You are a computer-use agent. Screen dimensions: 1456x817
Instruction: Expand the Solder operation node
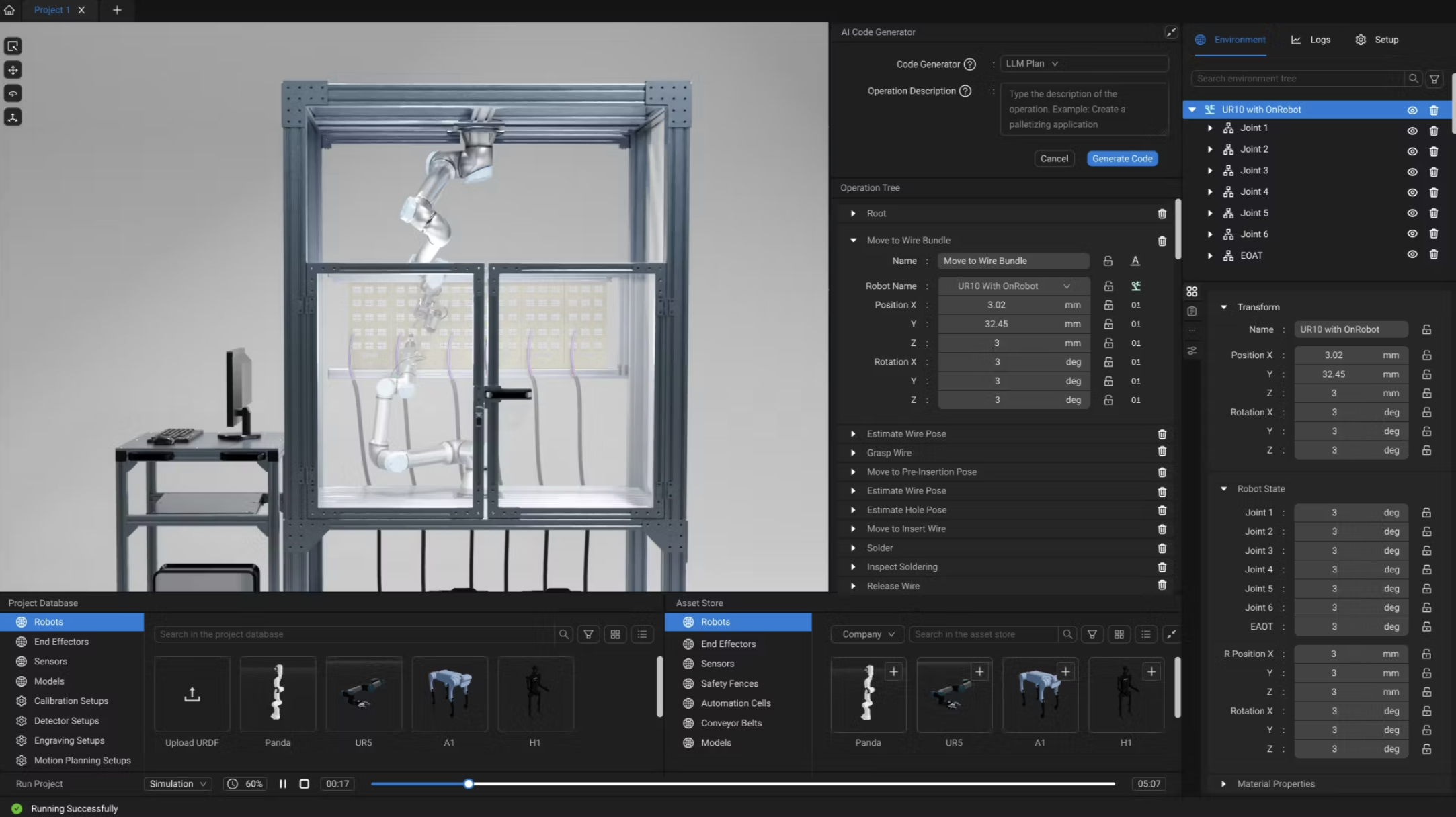pyautogui.click(x=853, y=548)
